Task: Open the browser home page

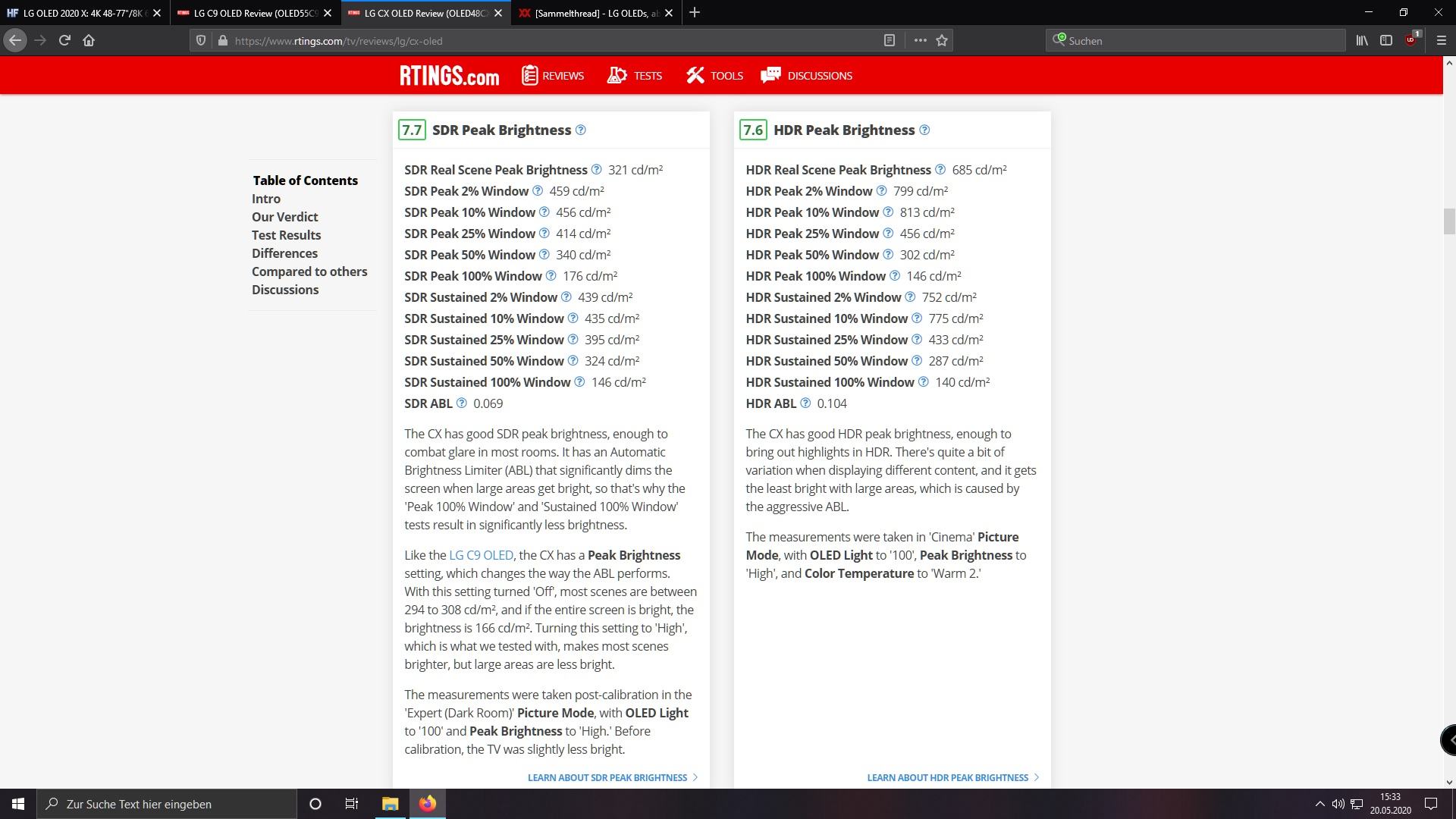Action: point(89,40)
